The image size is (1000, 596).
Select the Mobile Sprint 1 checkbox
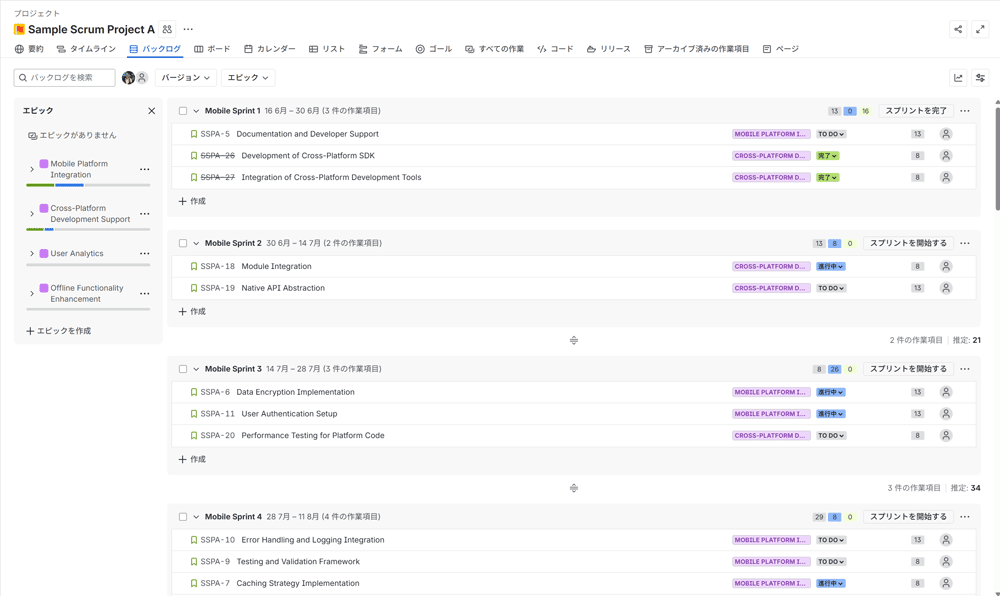[x=183, y=111]
